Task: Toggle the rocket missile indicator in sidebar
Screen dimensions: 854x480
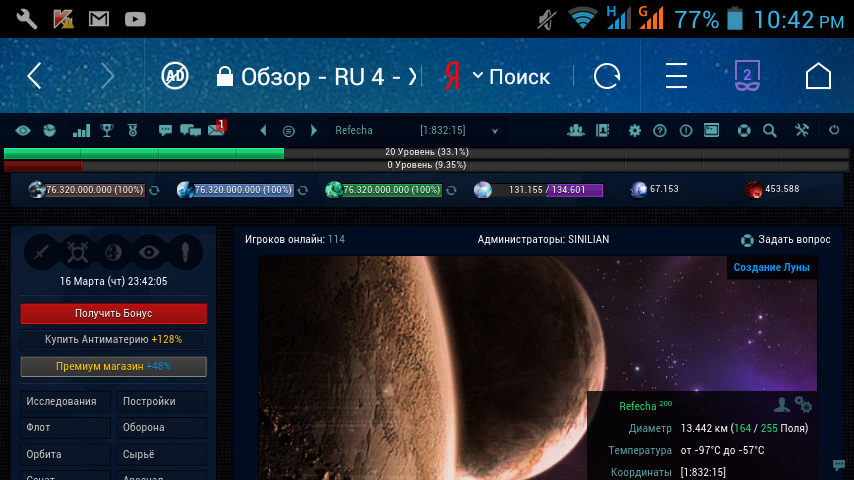Action: [185, 252]
